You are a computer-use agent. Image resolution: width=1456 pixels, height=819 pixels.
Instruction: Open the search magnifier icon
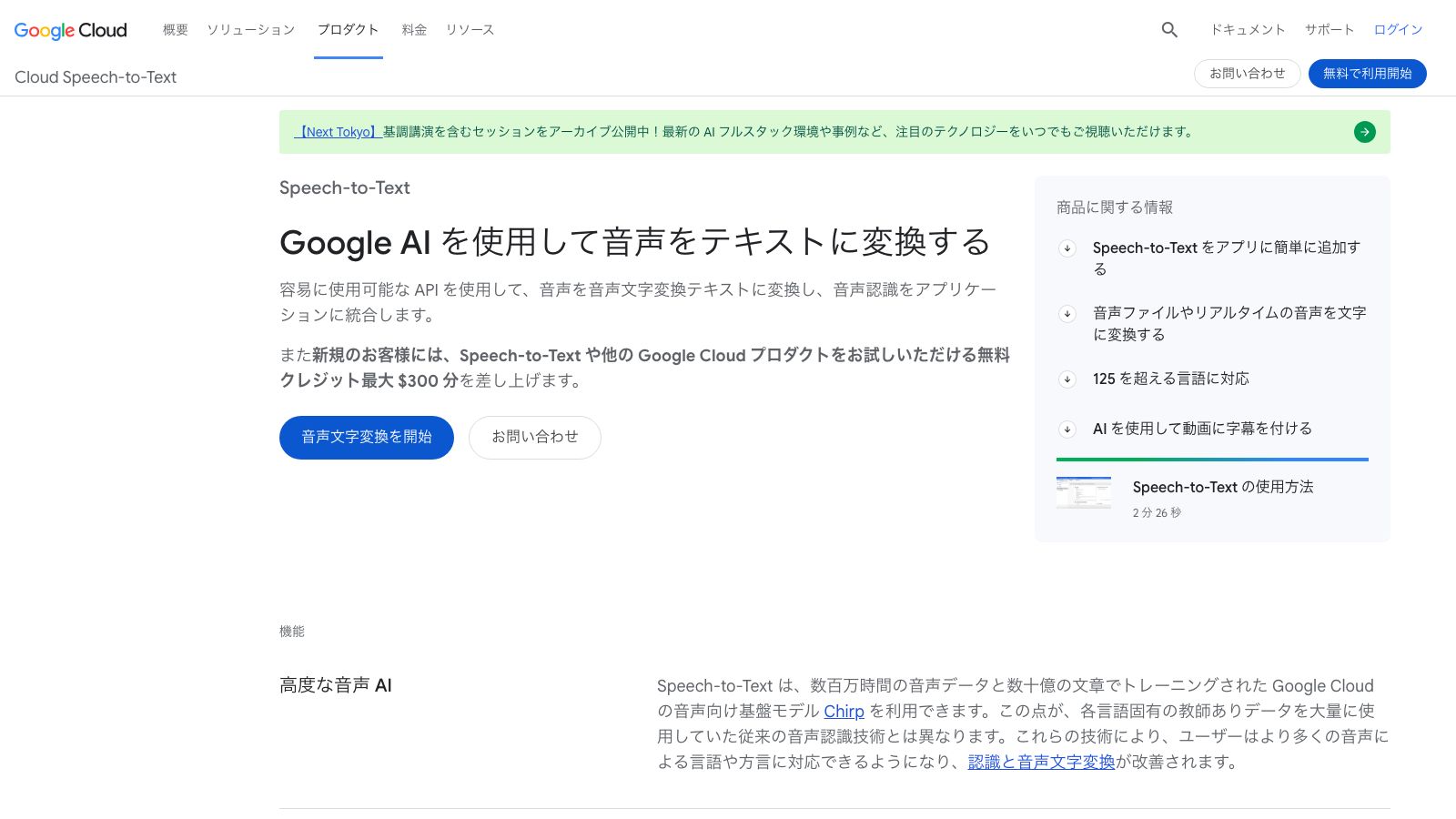coord(1169,30)
